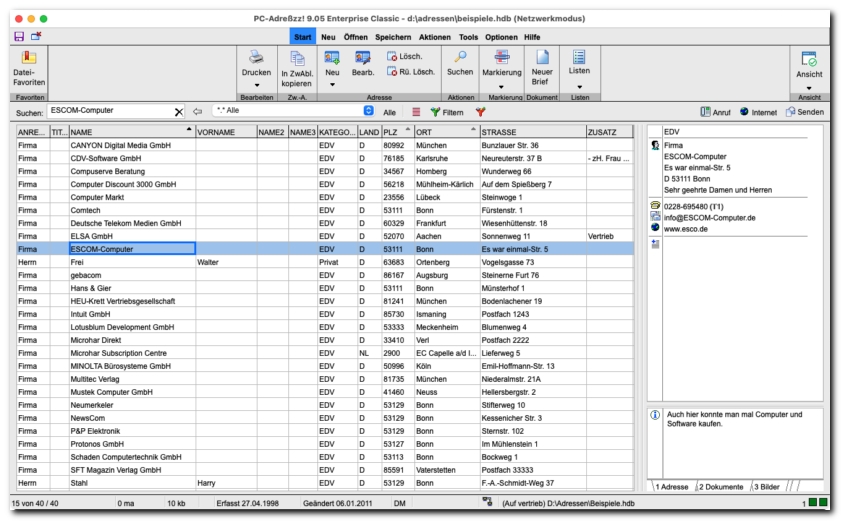Select the Microhar Subscription Centre row
Screen dimensions: 841x521
click(x=325, y=353)
